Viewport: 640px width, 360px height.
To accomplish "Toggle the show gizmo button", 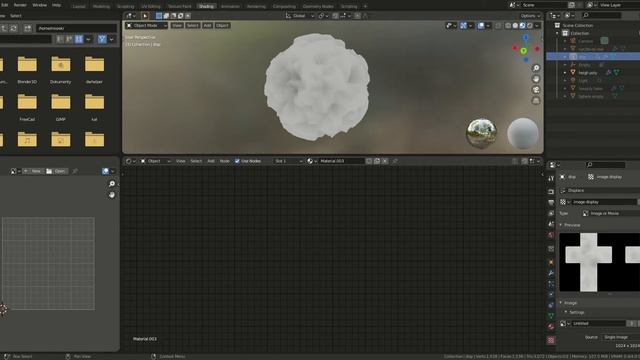I will [463, 25].
